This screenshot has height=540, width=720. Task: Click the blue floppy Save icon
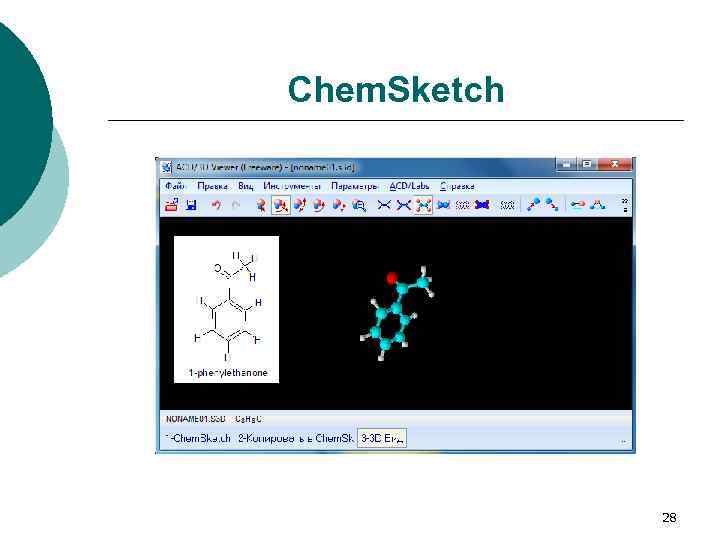191,205
